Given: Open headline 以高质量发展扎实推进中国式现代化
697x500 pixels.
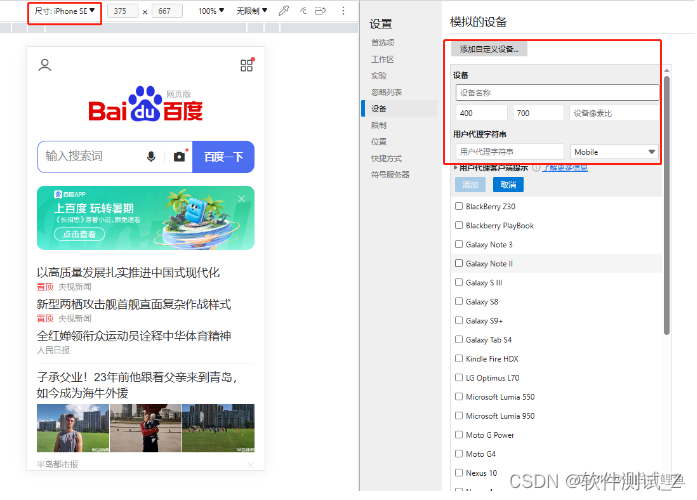Looking at the screenshot, I should tap(128, 272).
